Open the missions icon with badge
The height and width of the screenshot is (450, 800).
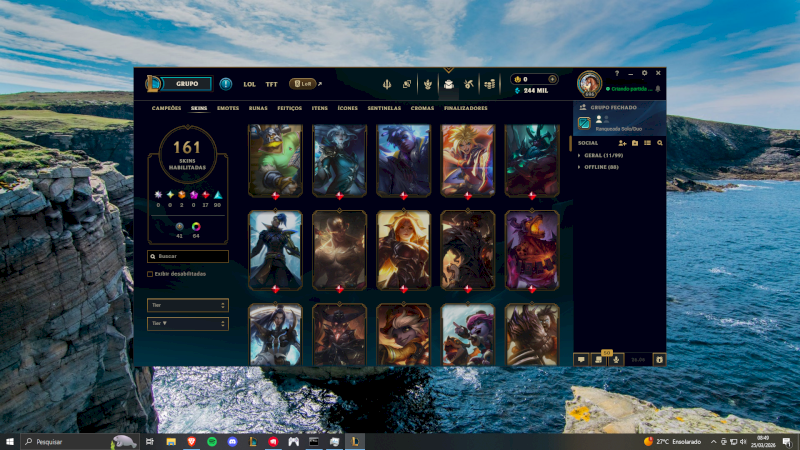[x=598, y=360]
